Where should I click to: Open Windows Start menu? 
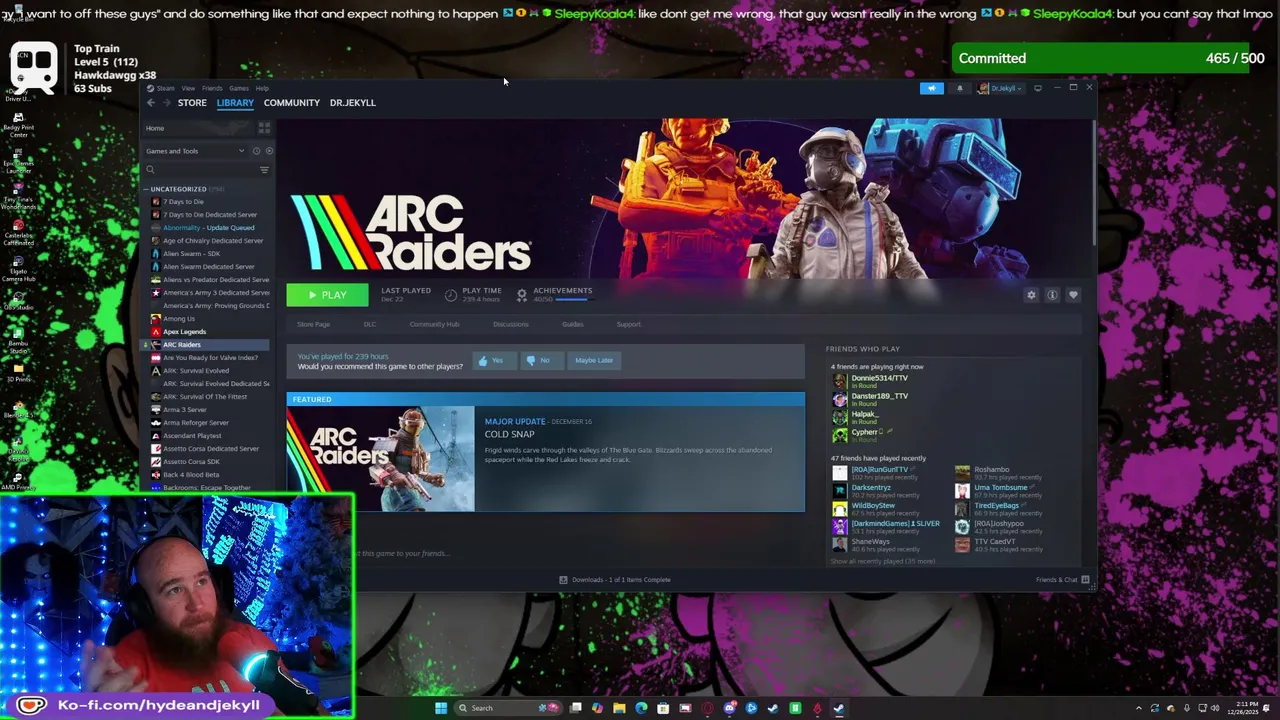coord(441,708)
